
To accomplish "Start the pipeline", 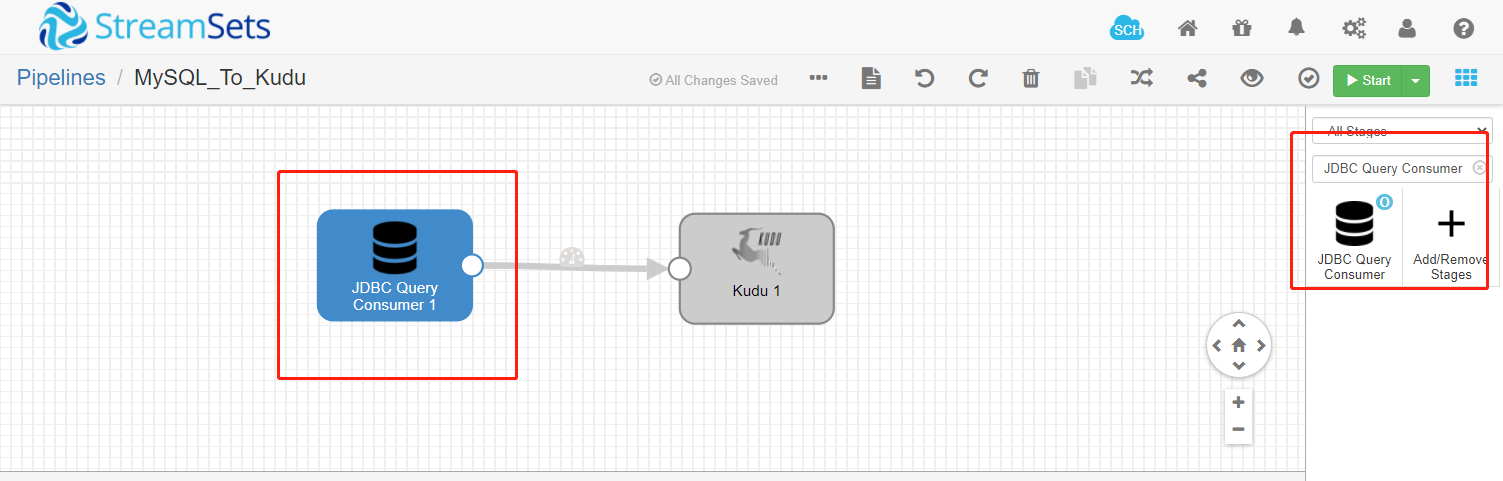I will (1368, 81).
